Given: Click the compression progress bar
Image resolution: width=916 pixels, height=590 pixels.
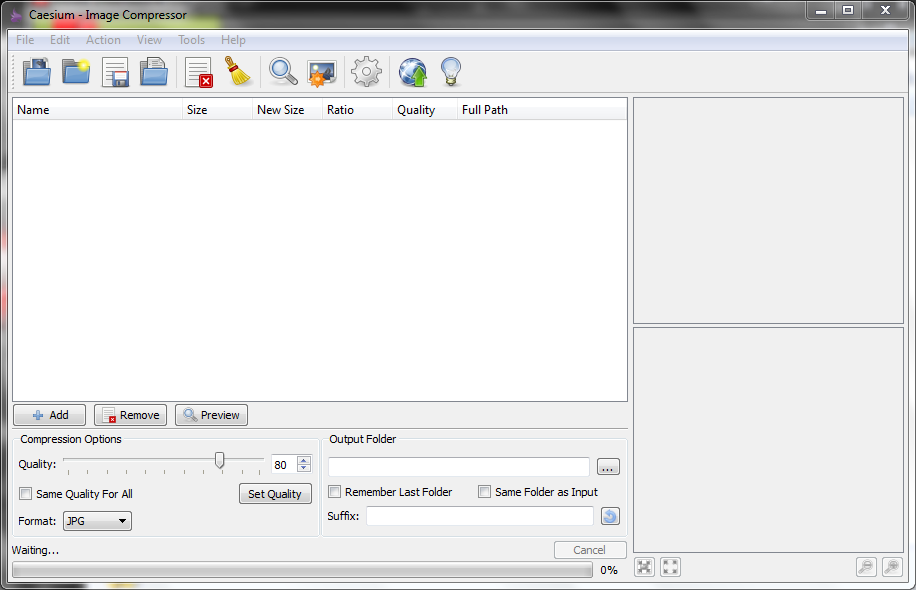Looking at the screenshot, I should (x=302, y=570).
